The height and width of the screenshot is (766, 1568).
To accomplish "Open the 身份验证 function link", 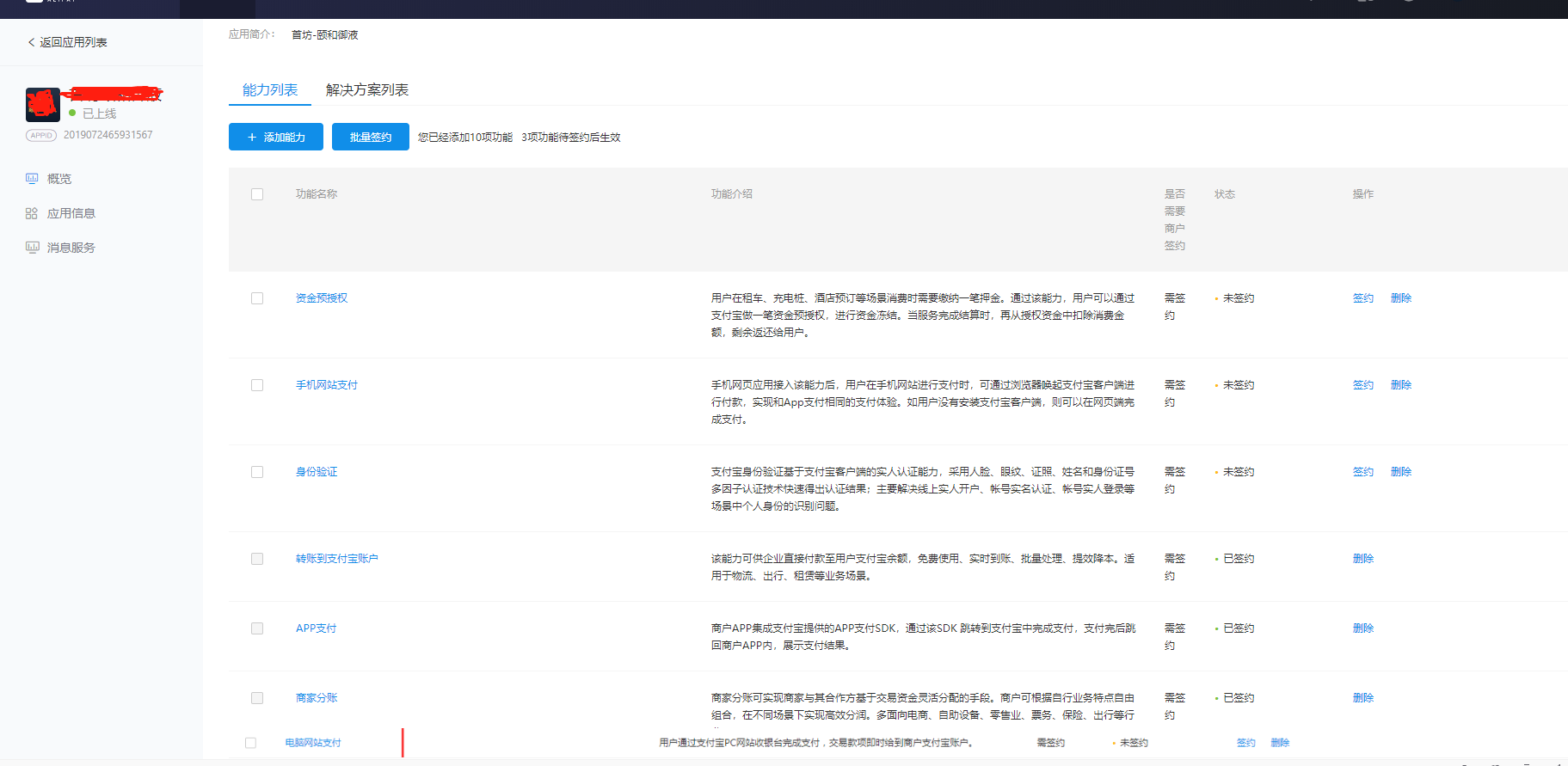I will point(317,472).
